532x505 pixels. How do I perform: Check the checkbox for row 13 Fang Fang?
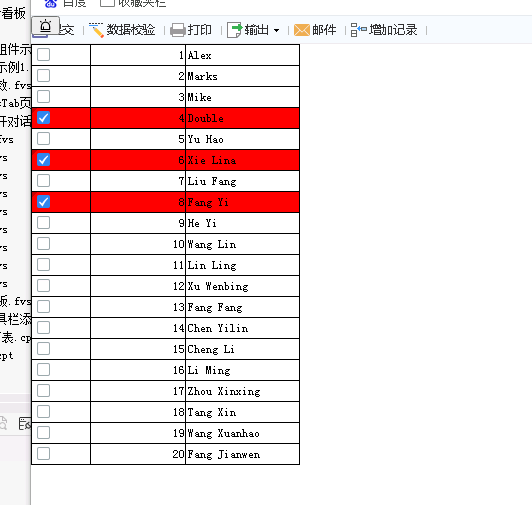tap(43, 307)
